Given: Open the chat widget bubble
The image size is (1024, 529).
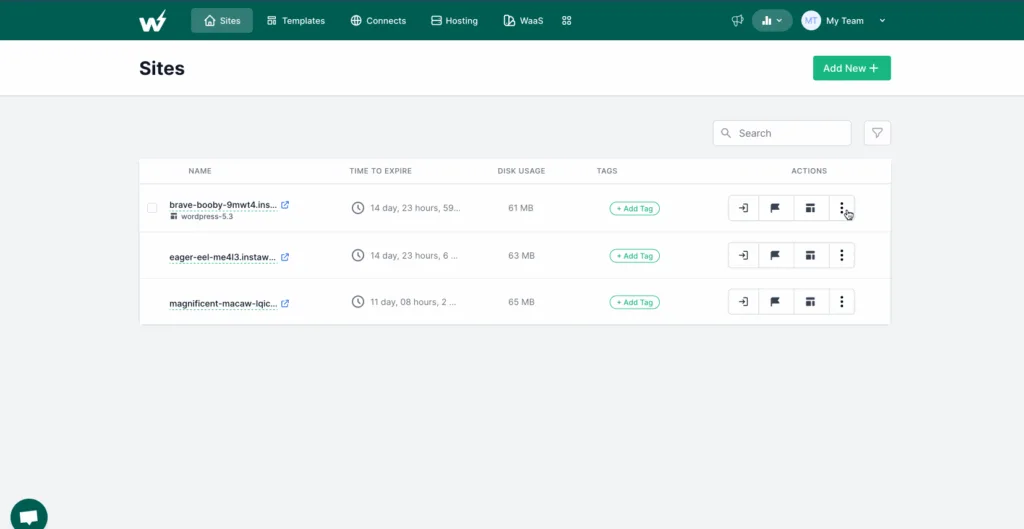Looking at the screenshot, I should [28, 515].
